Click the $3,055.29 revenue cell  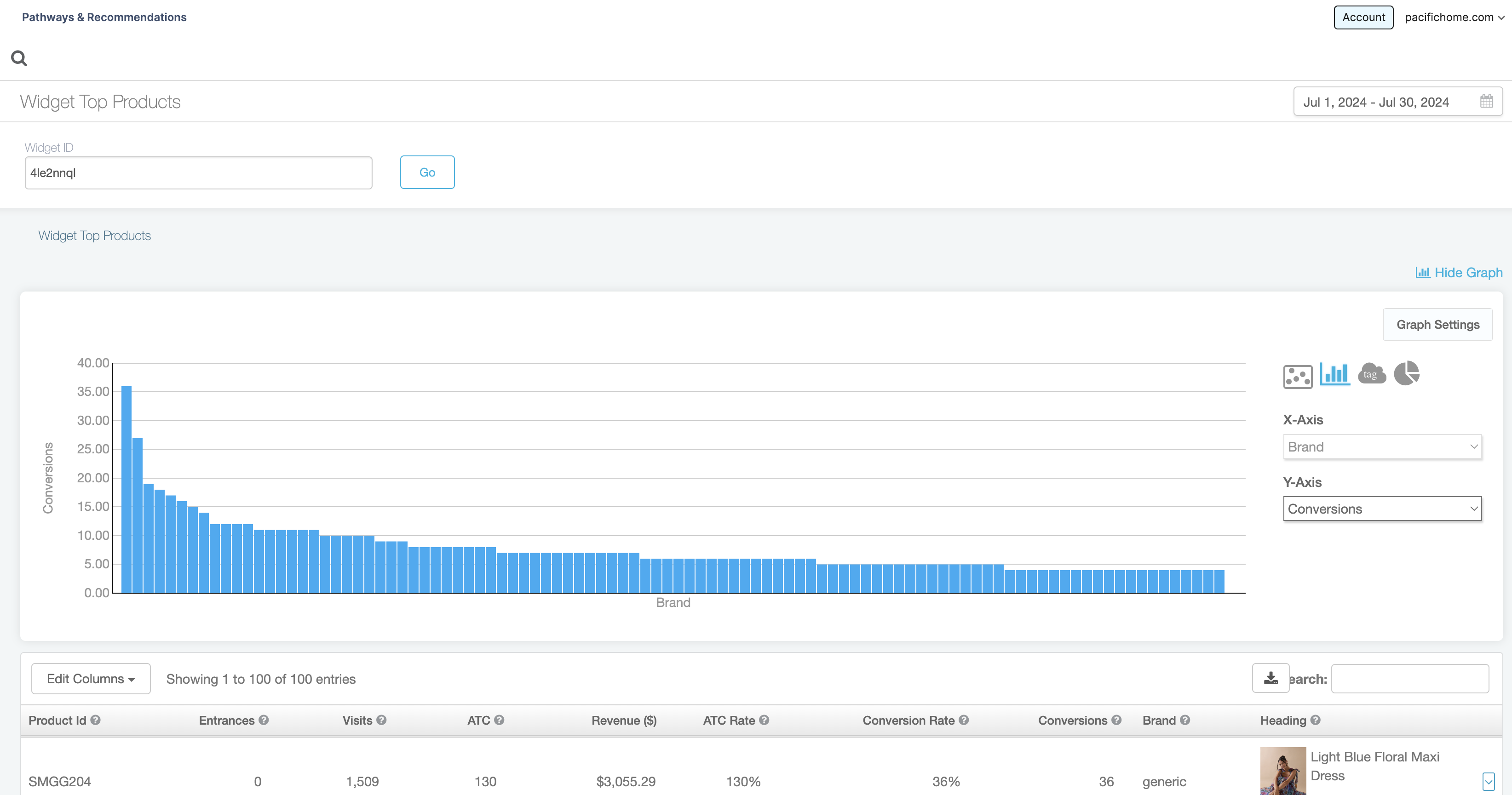tap(626, 782)
